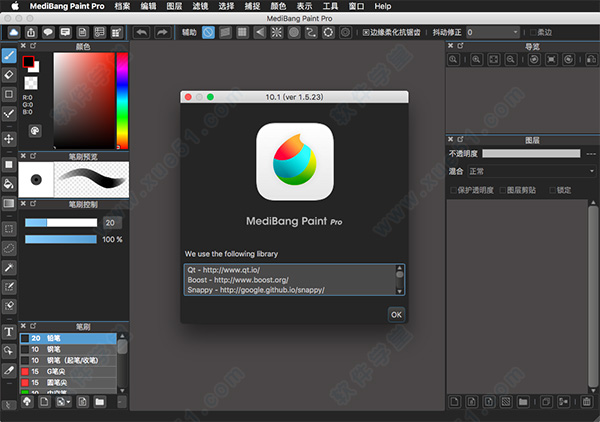Enable the curve snap guide
This screenshot has width=600, height=422.
coord(311,33)
